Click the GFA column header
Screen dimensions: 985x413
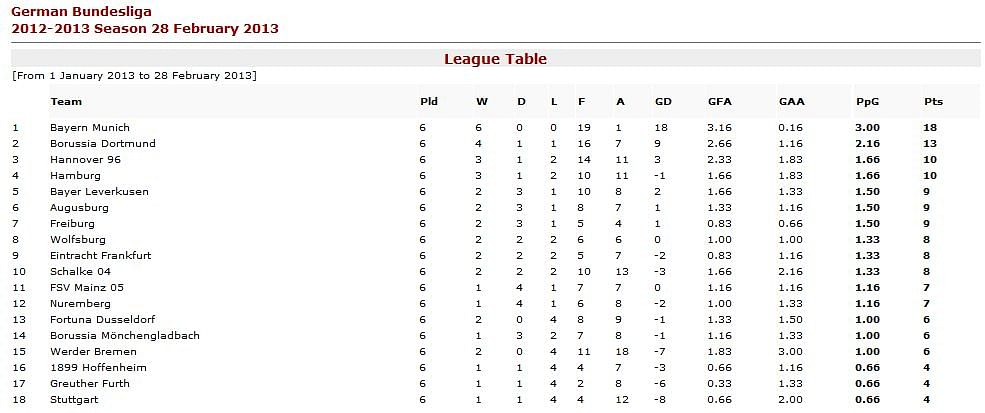tap(719, 101)
